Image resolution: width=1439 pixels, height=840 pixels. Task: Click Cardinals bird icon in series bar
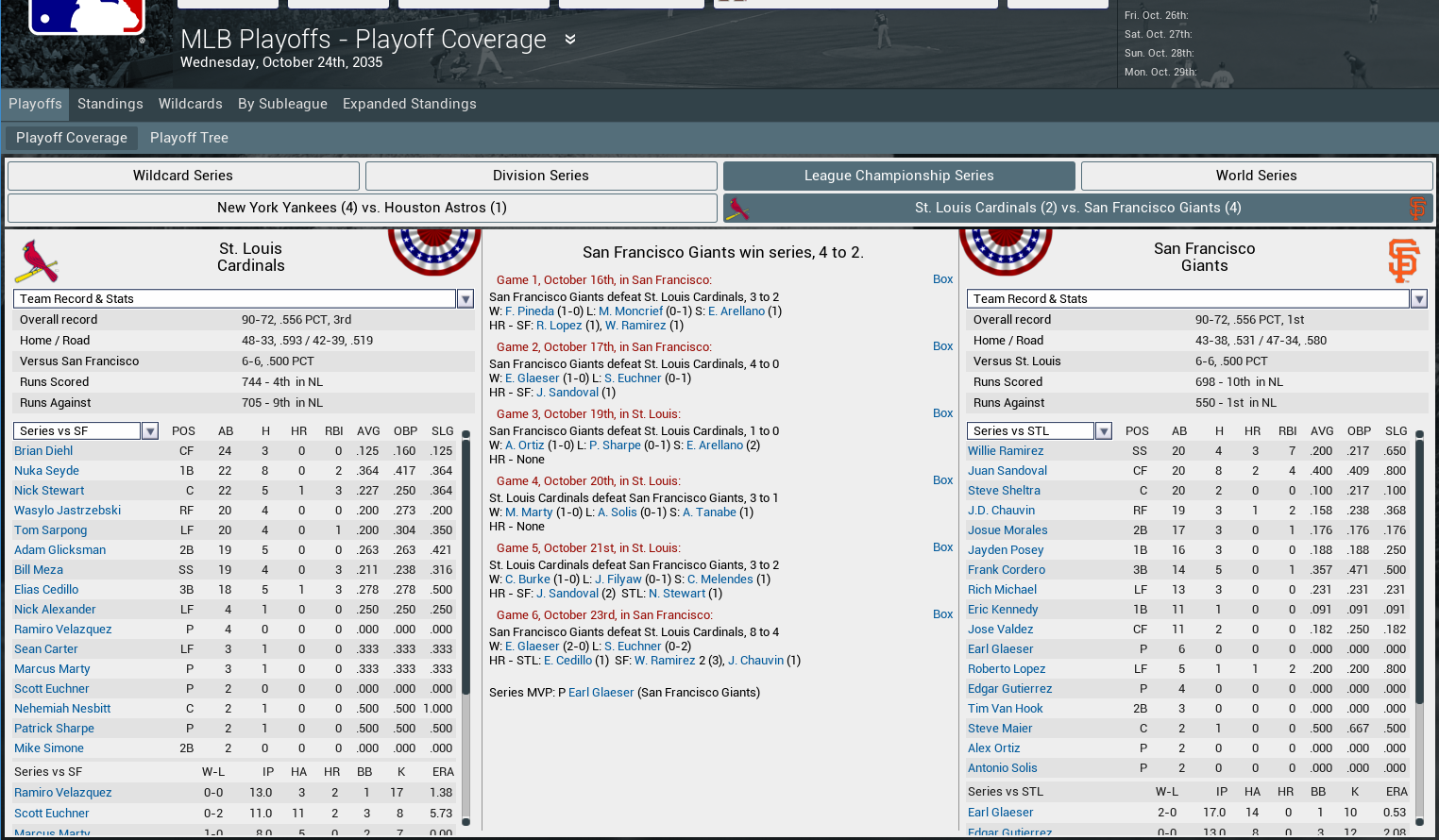(737, 209)
